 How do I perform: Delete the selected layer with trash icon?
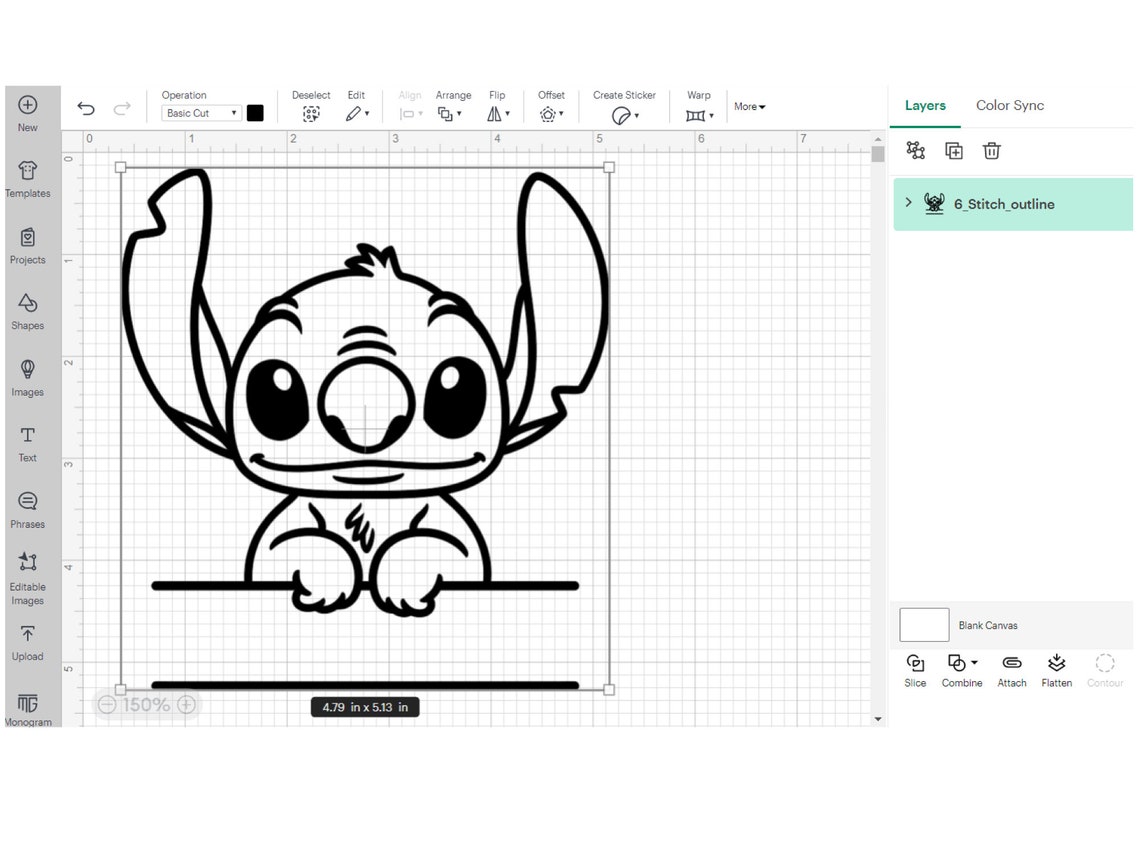[991, 150]
